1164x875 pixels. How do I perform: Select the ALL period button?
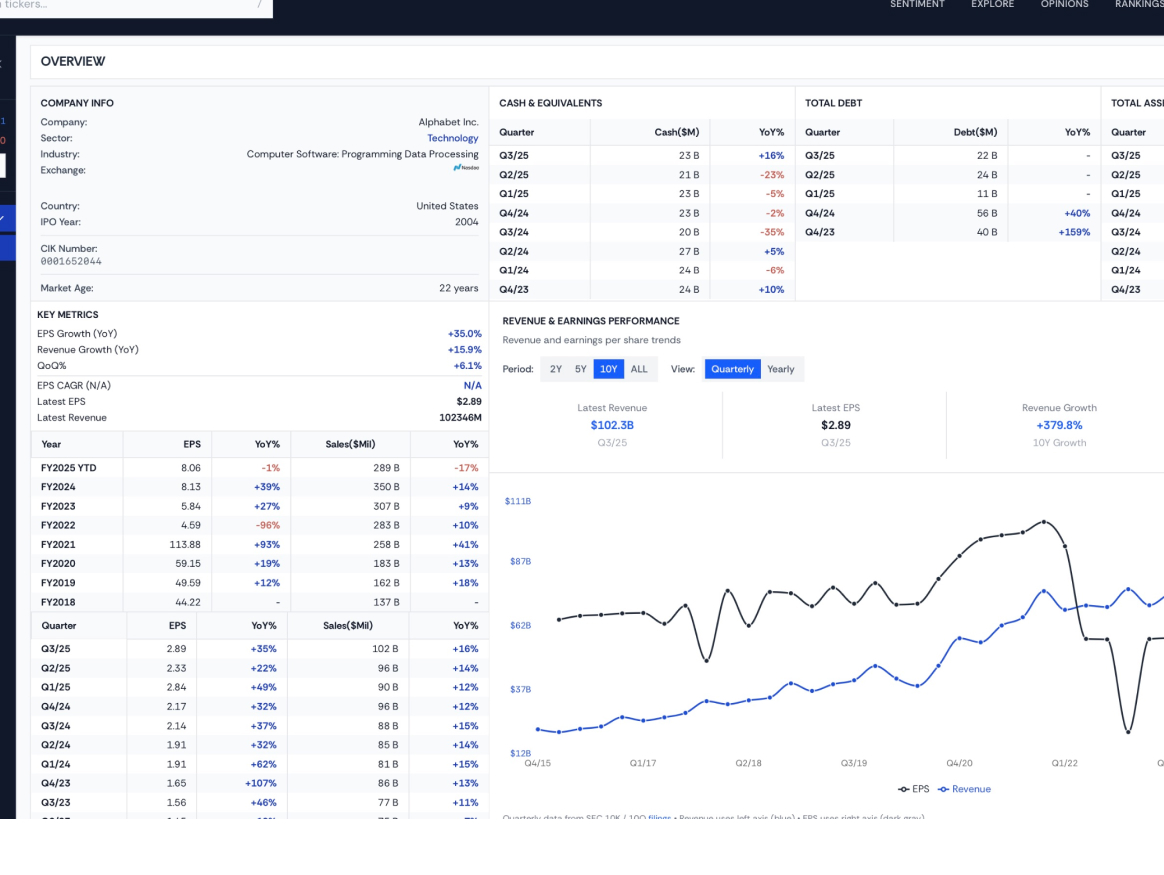coord(639,368)
